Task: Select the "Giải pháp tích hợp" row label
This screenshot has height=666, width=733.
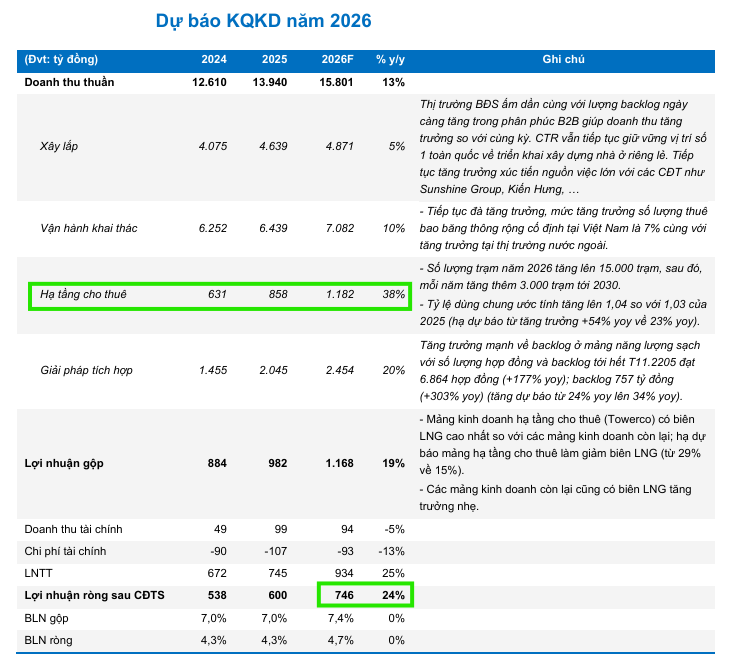Action: tap(86, 370)
